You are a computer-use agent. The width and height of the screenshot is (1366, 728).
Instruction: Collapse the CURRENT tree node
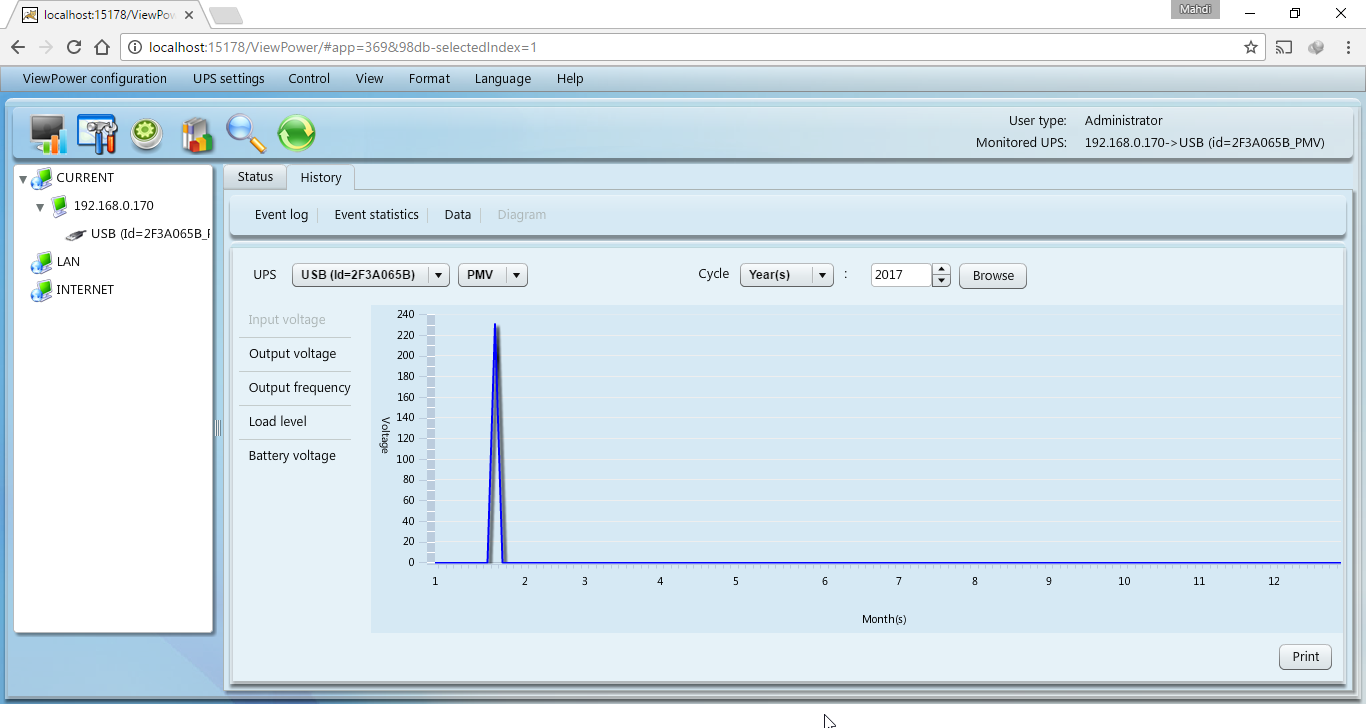(23, 179)
